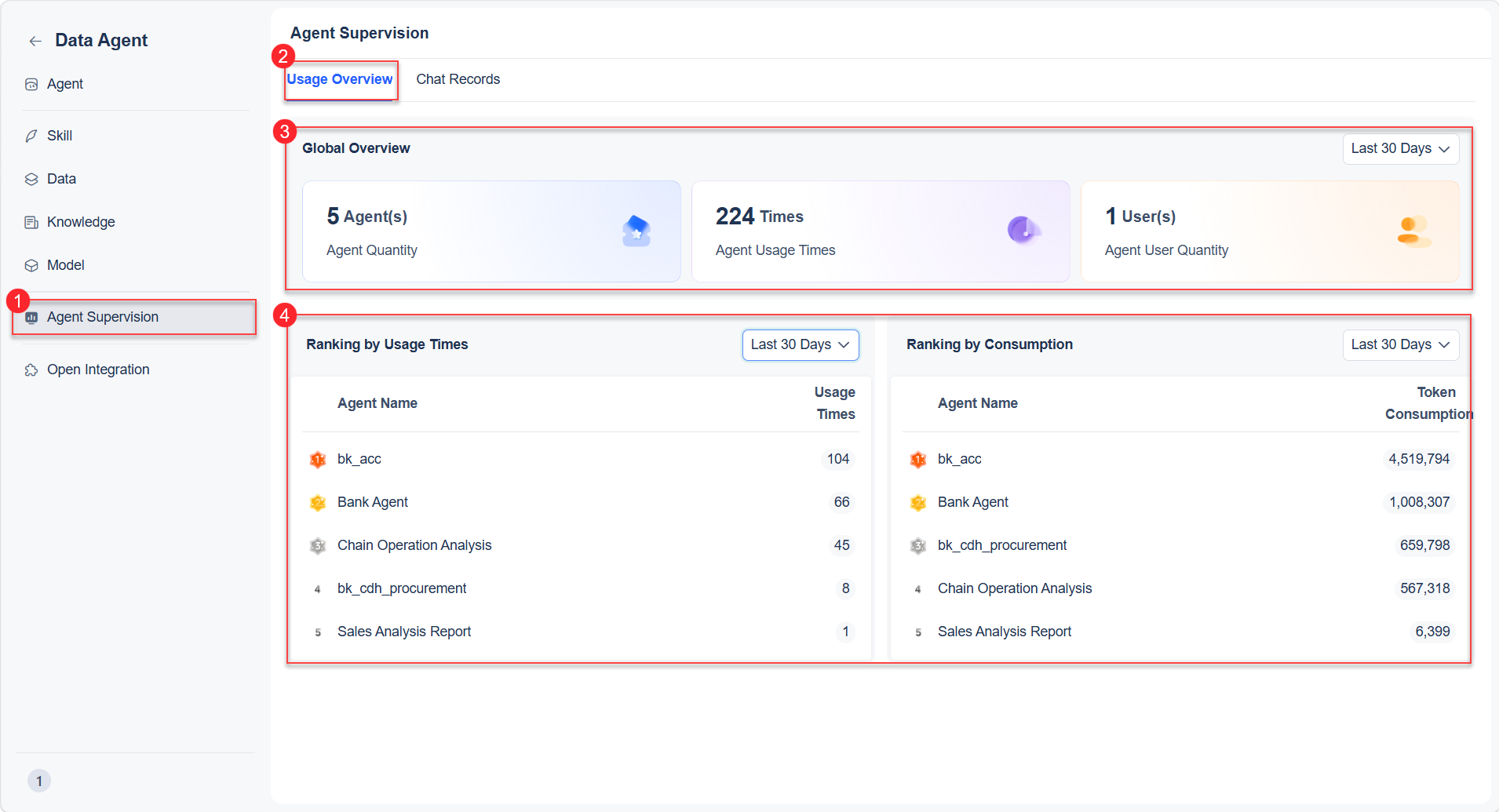This screenshot has height=812, width=1499.
Task: Click the Skill feather icon
Action: (31, 136)
